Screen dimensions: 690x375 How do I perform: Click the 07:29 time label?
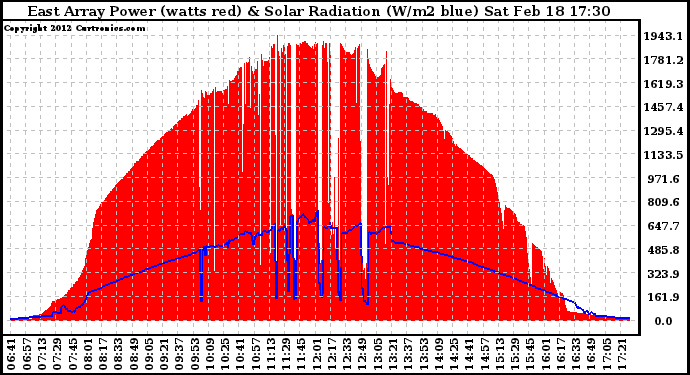(x=56, y=354)
